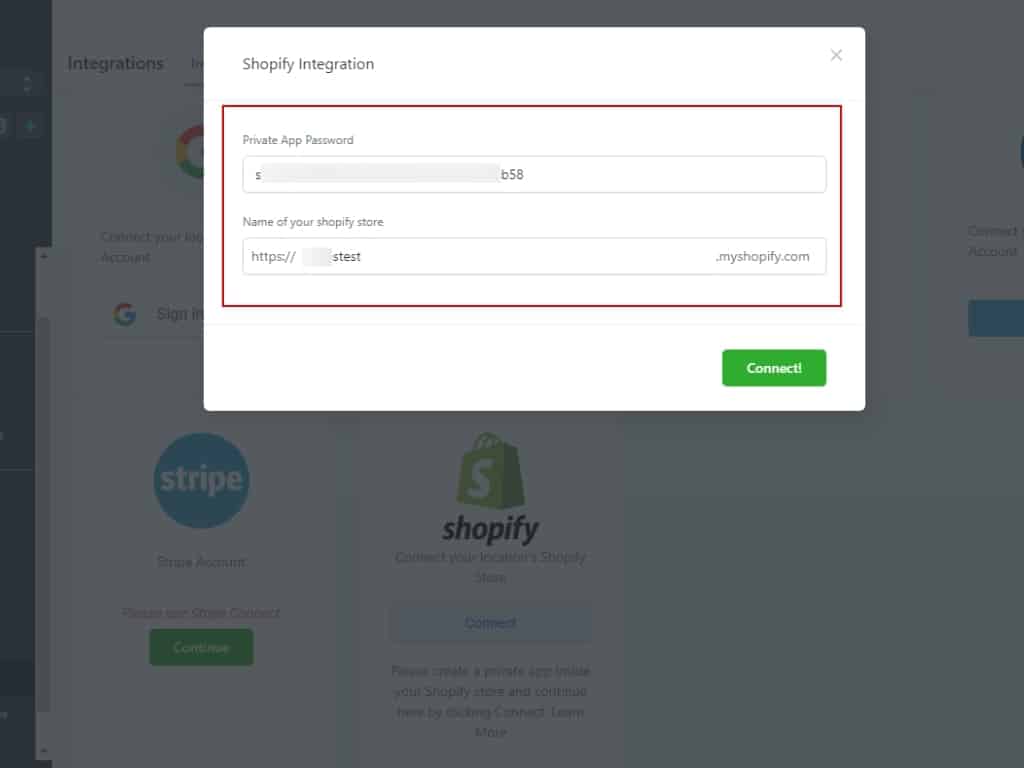The width and height of the screenshot is (1024, 768).
Task: Select the Integrations heading tab
Action: (x=116, y=63)
